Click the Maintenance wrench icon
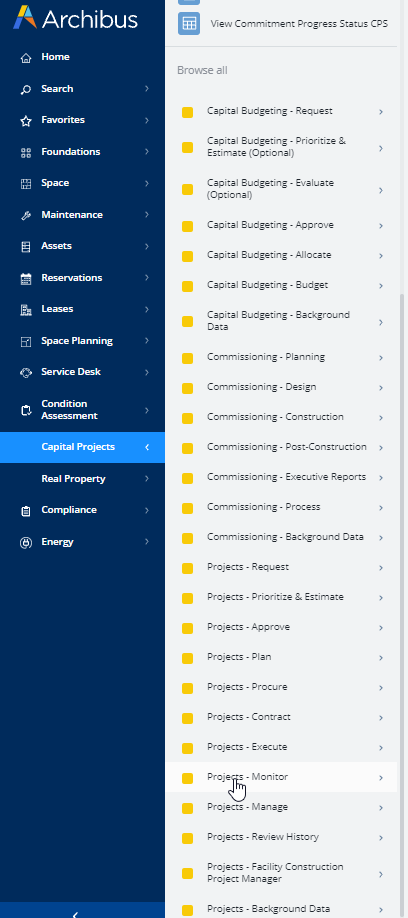This screenshot has width=408, height=918. click(25, 215)
